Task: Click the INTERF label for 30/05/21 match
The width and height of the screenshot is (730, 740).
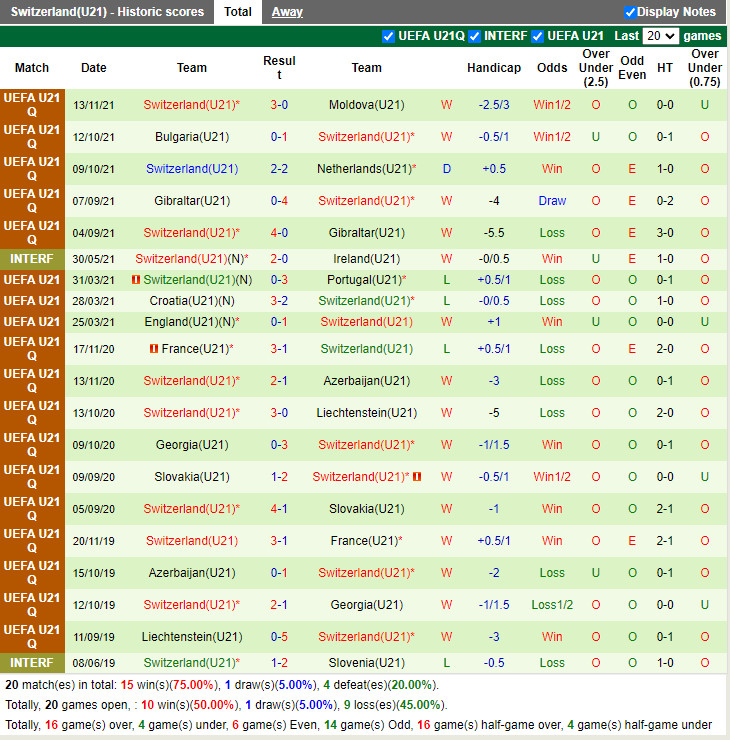Action: (32, 258)
